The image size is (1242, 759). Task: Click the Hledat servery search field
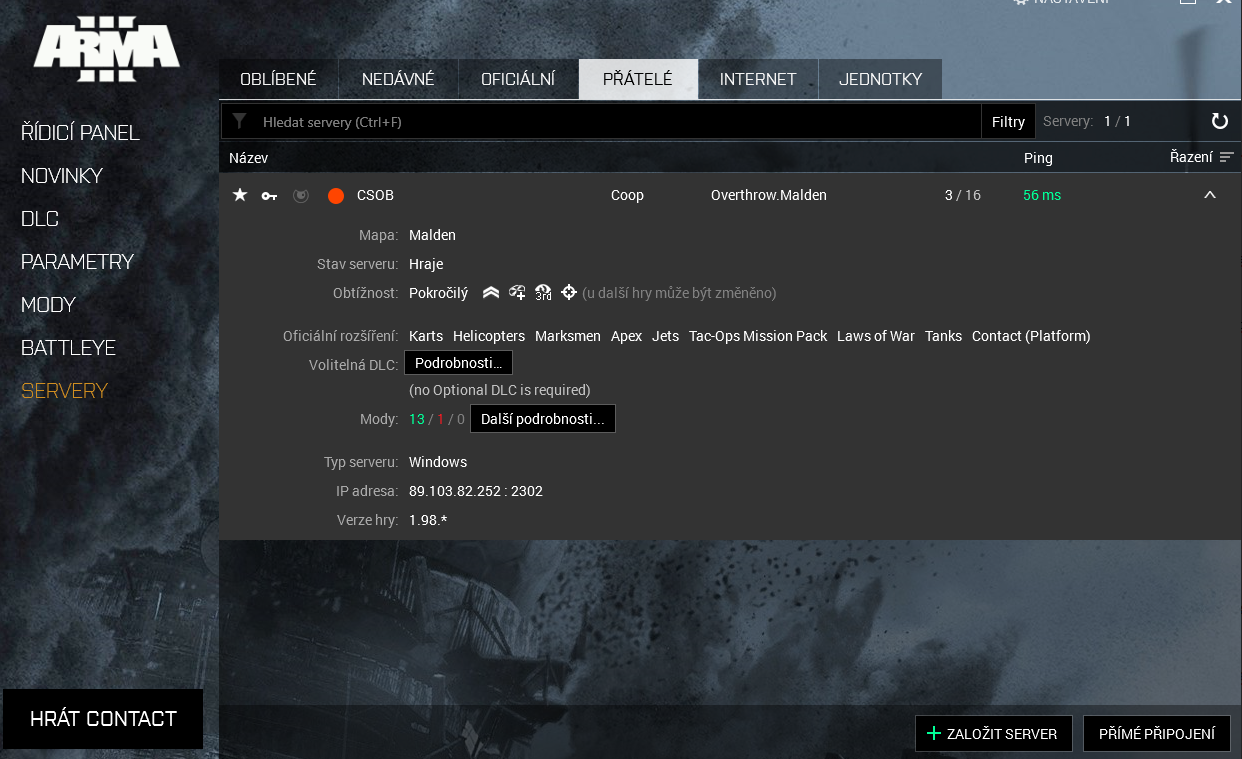point(600,121)
